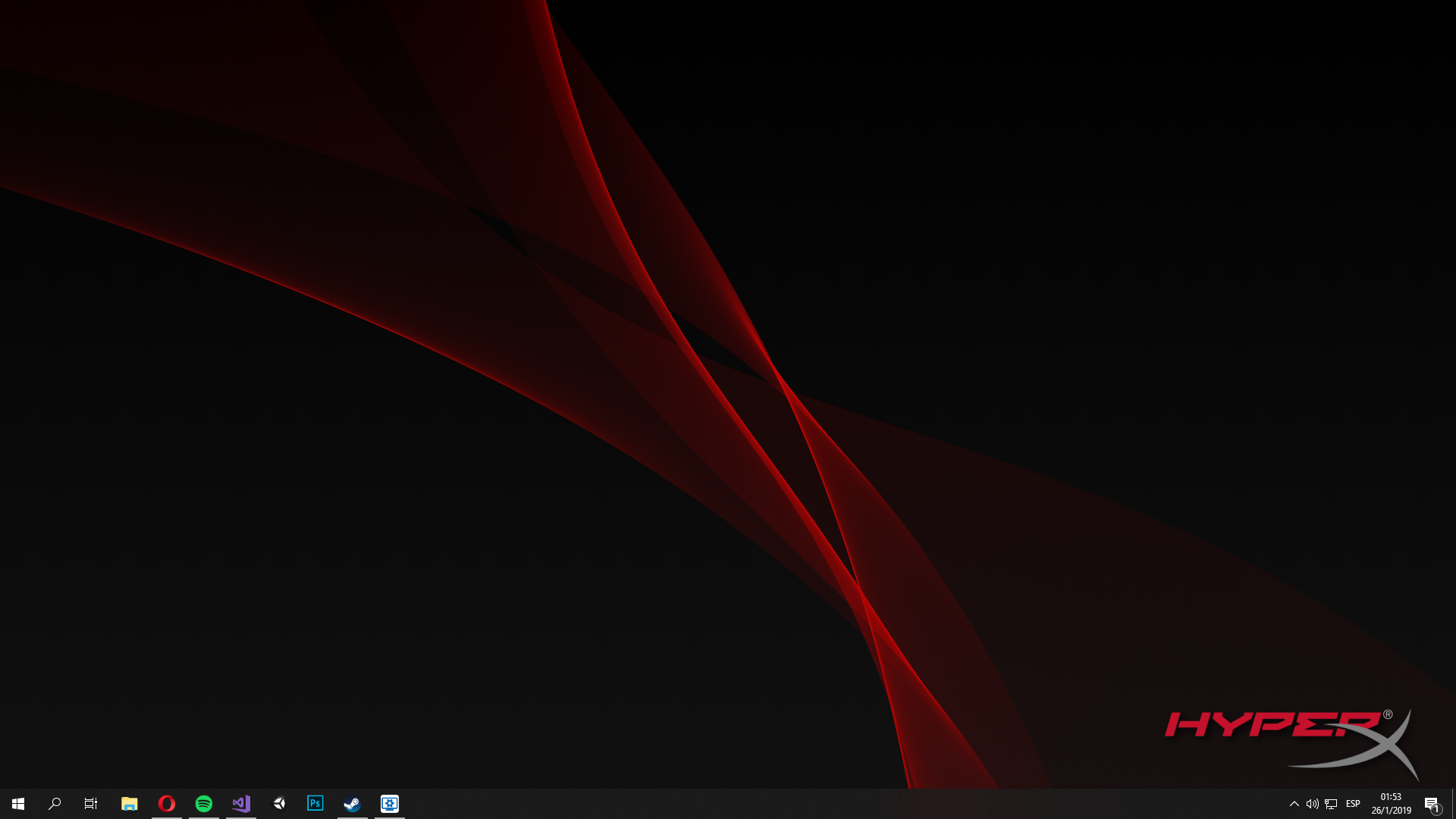The image size is (1456, 819).
Task: Launch Photoshop from the taskbar
Action: point(315,804)
